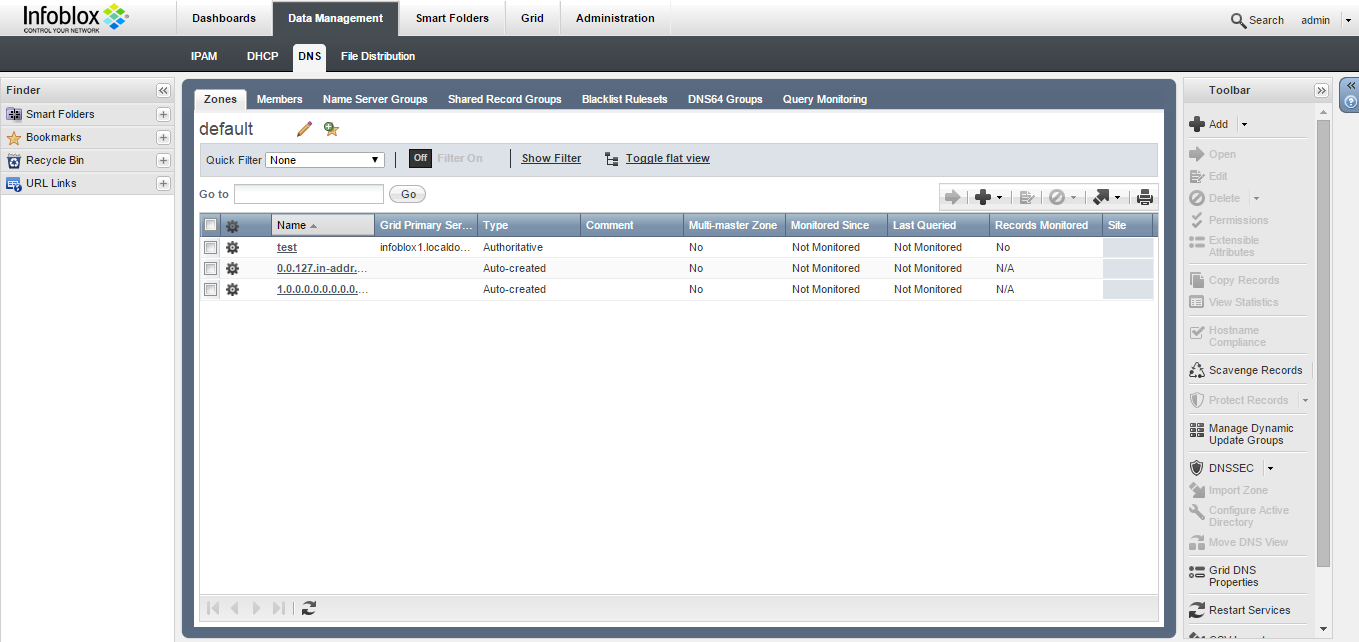
Task: Check the box for the test zone
Action: click(211, 247)
